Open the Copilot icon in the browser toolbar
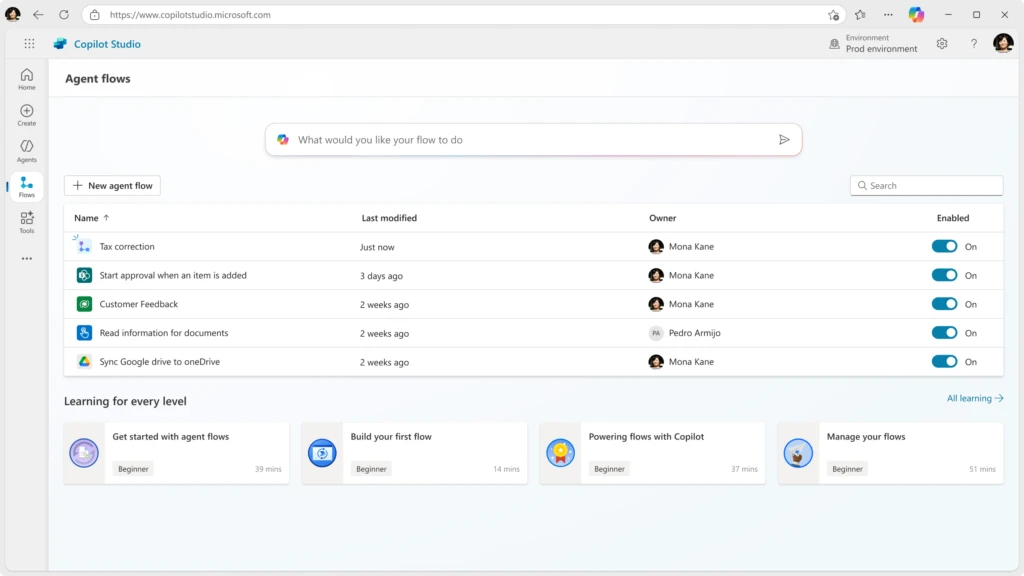Screen dimensions: 1024x576 916,15
